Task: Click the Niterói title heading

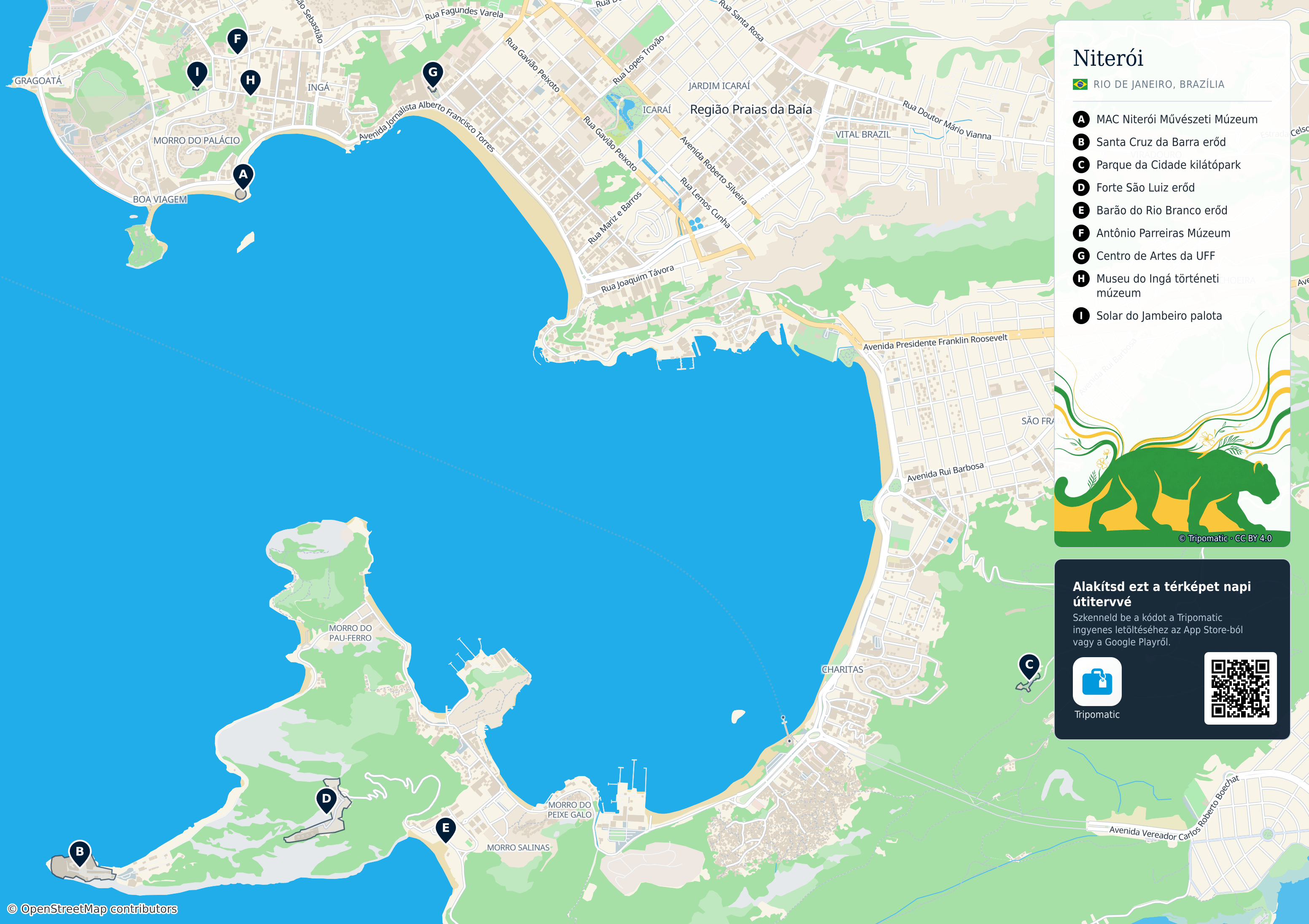Action: point(1108,58)
